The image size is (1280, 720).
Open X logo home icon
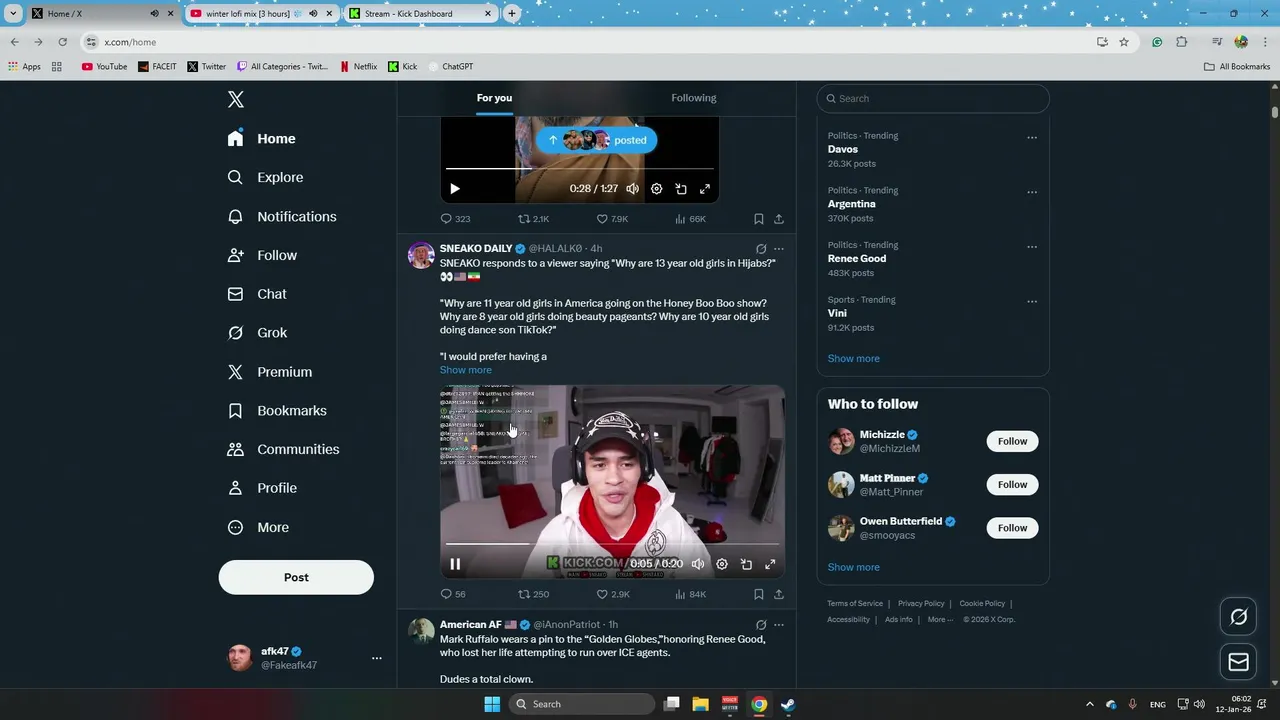click(x=236, y=99)
